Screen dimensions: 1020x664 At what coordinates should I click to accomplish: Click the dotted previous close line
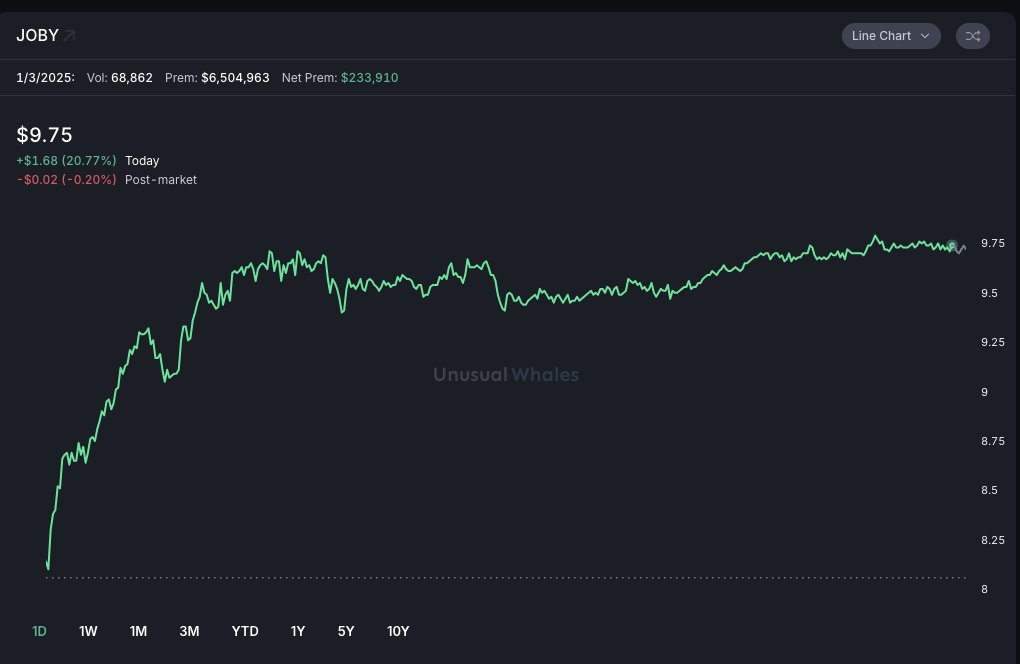pos(500,577)
